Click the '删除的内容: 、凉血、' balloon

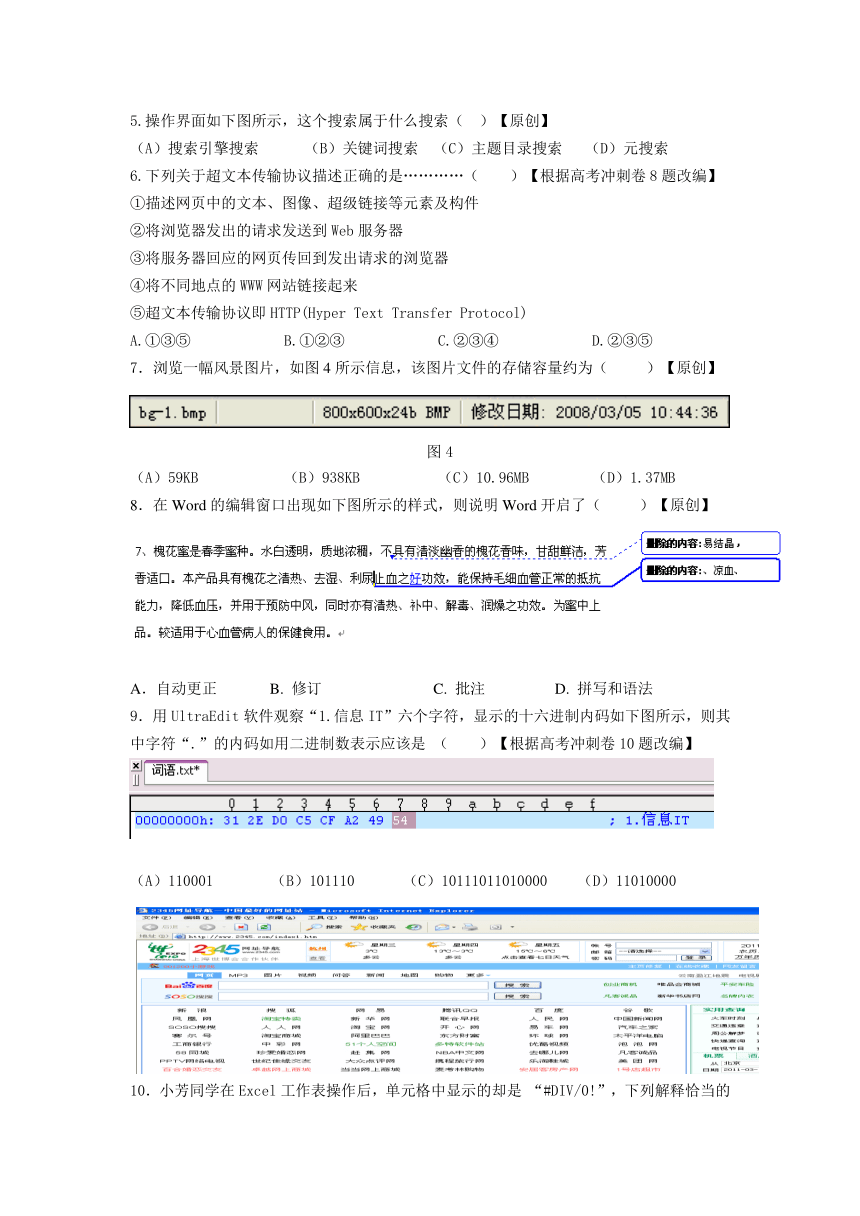pyautogui.click(x=710, y=570)
